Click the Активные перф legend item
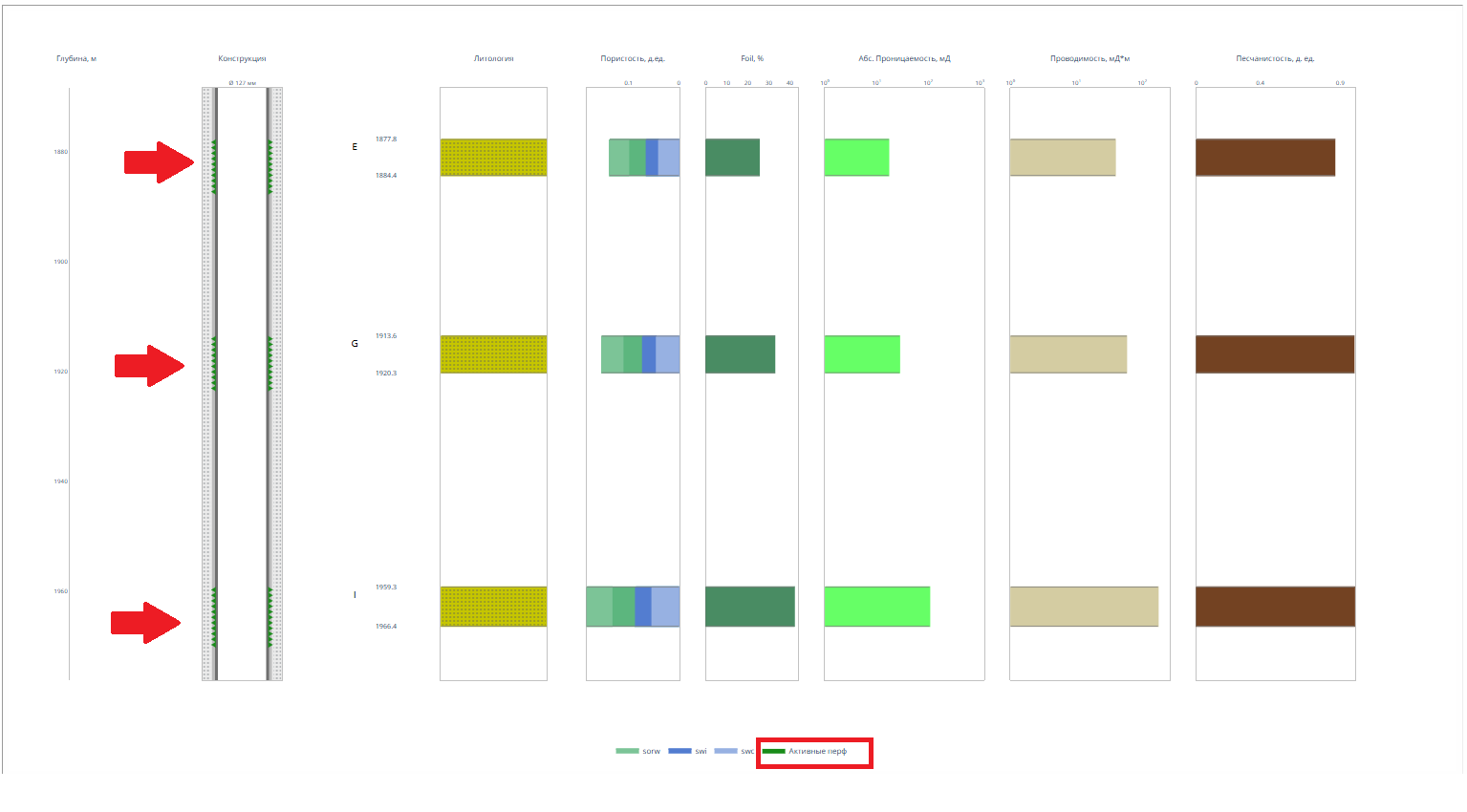 click(805, 751)
